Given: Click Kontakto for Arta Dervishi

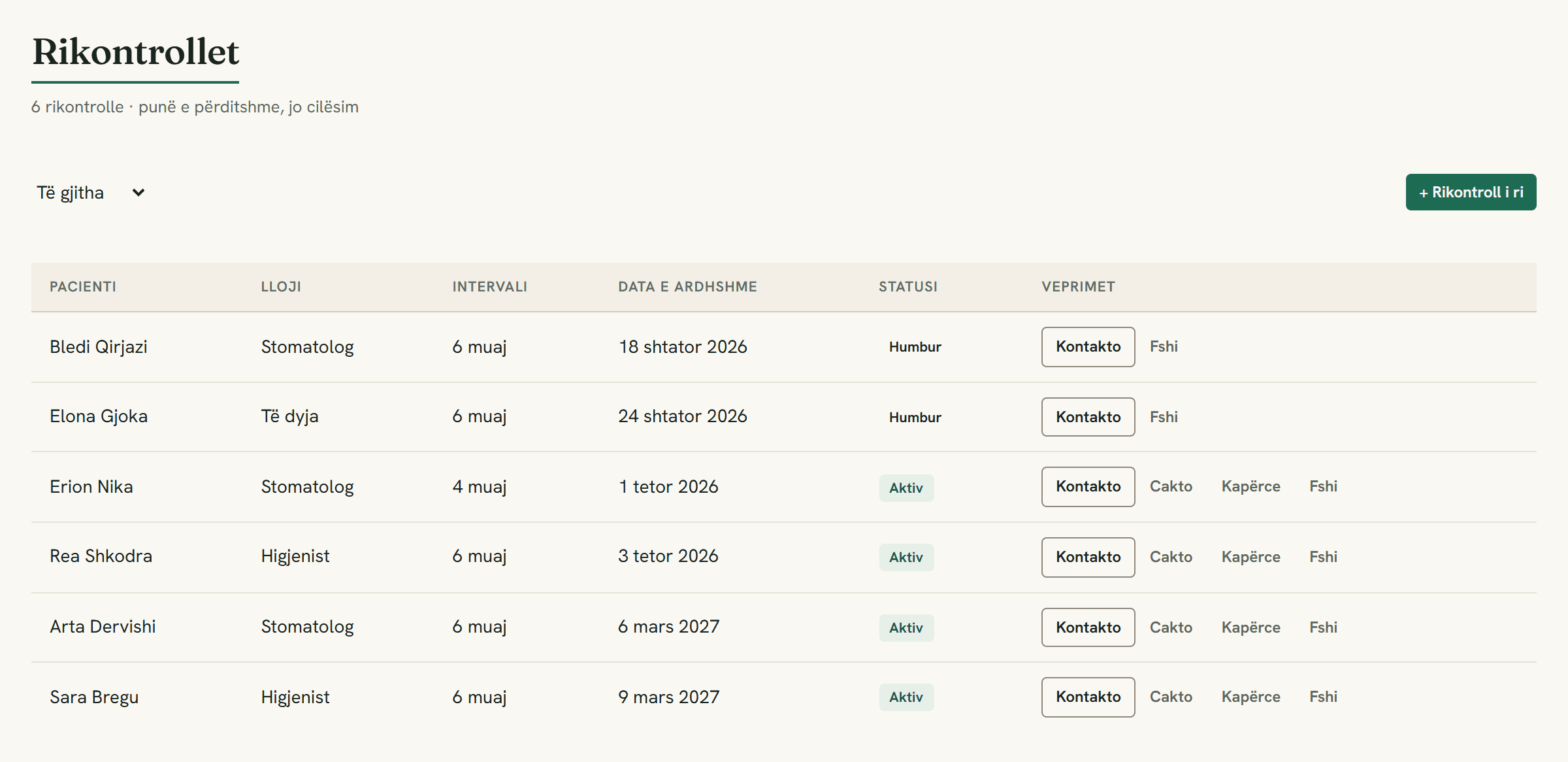Looking at the screenshot, I should (1088, 627).
